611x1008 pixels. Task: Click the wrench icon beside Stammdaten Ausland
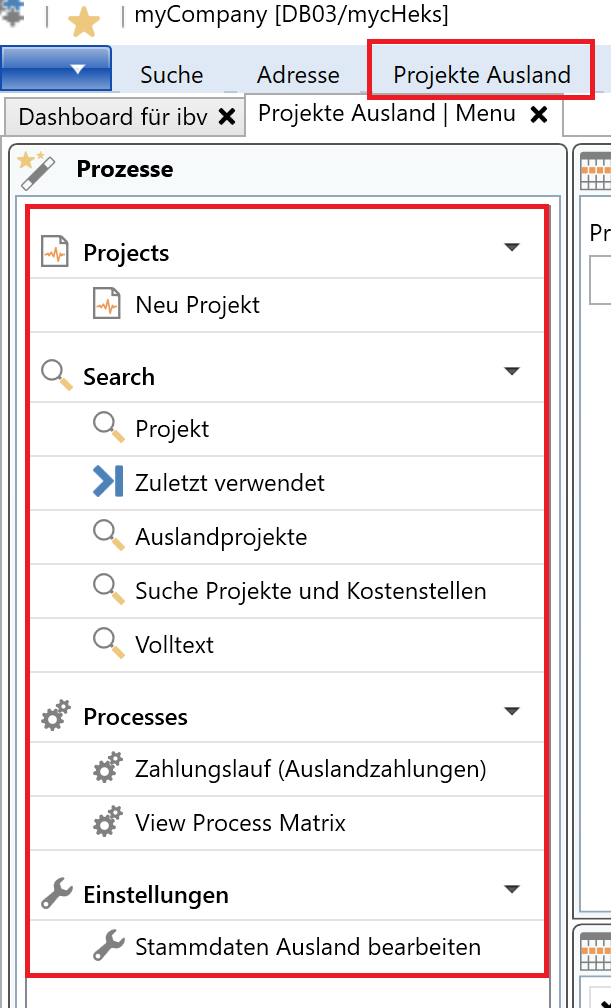[107, 946]
